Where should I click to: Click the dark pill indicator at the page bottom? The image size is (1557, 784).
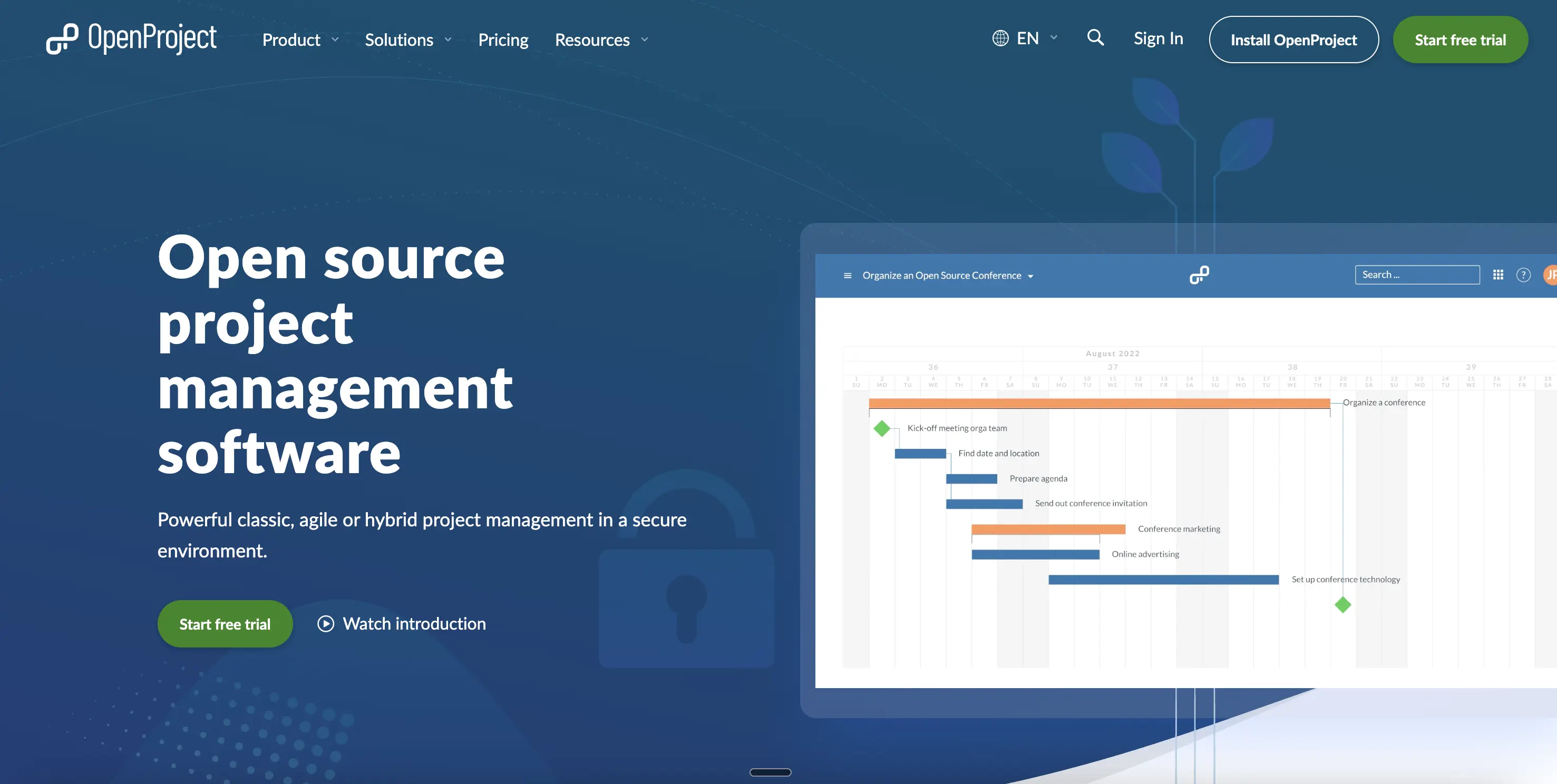click(x=770, y=772)
